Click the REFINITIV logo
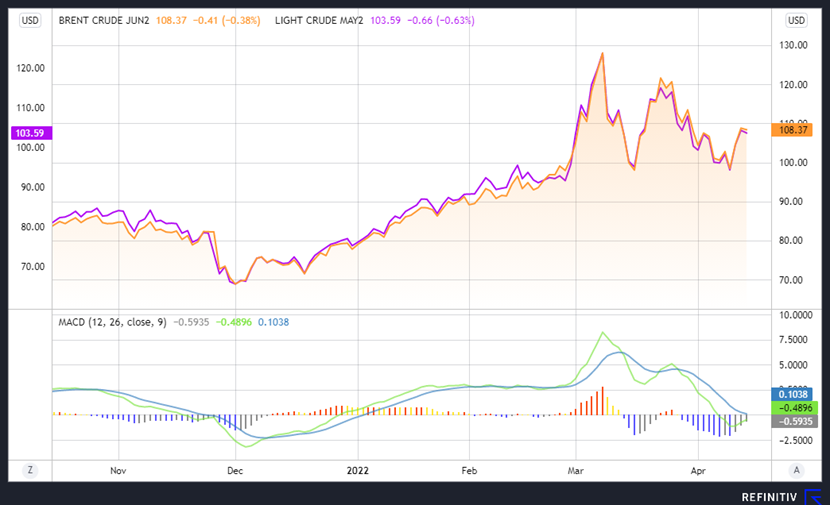 [x=781, y=497]
